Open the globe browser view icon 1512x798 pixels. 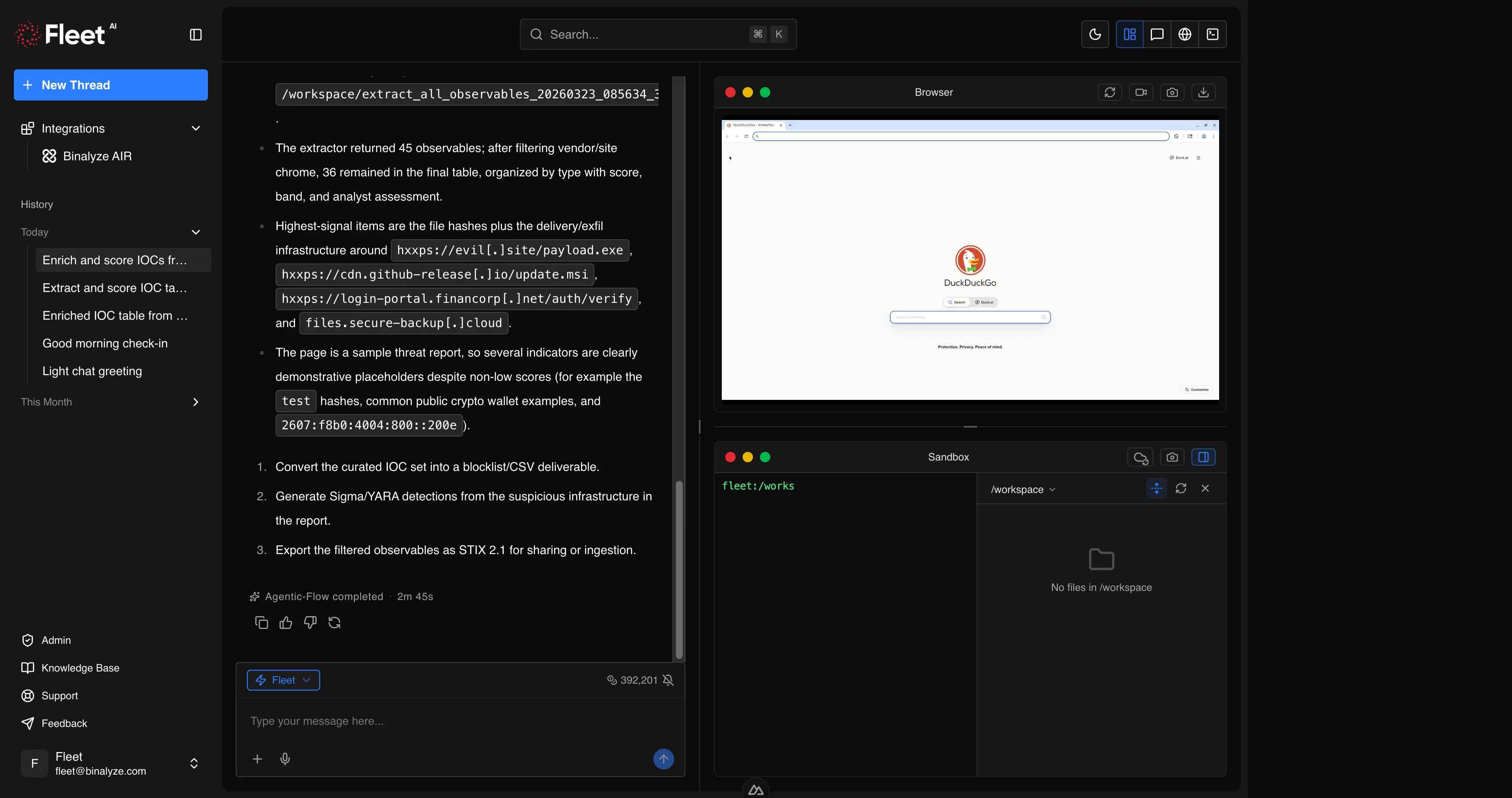1185,34
